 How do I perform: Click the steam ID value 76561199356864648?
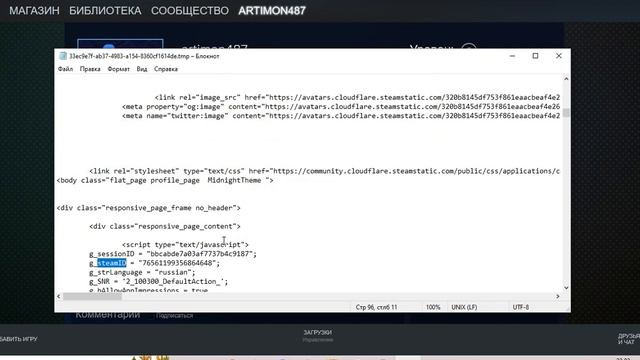(x=177, y=263)
